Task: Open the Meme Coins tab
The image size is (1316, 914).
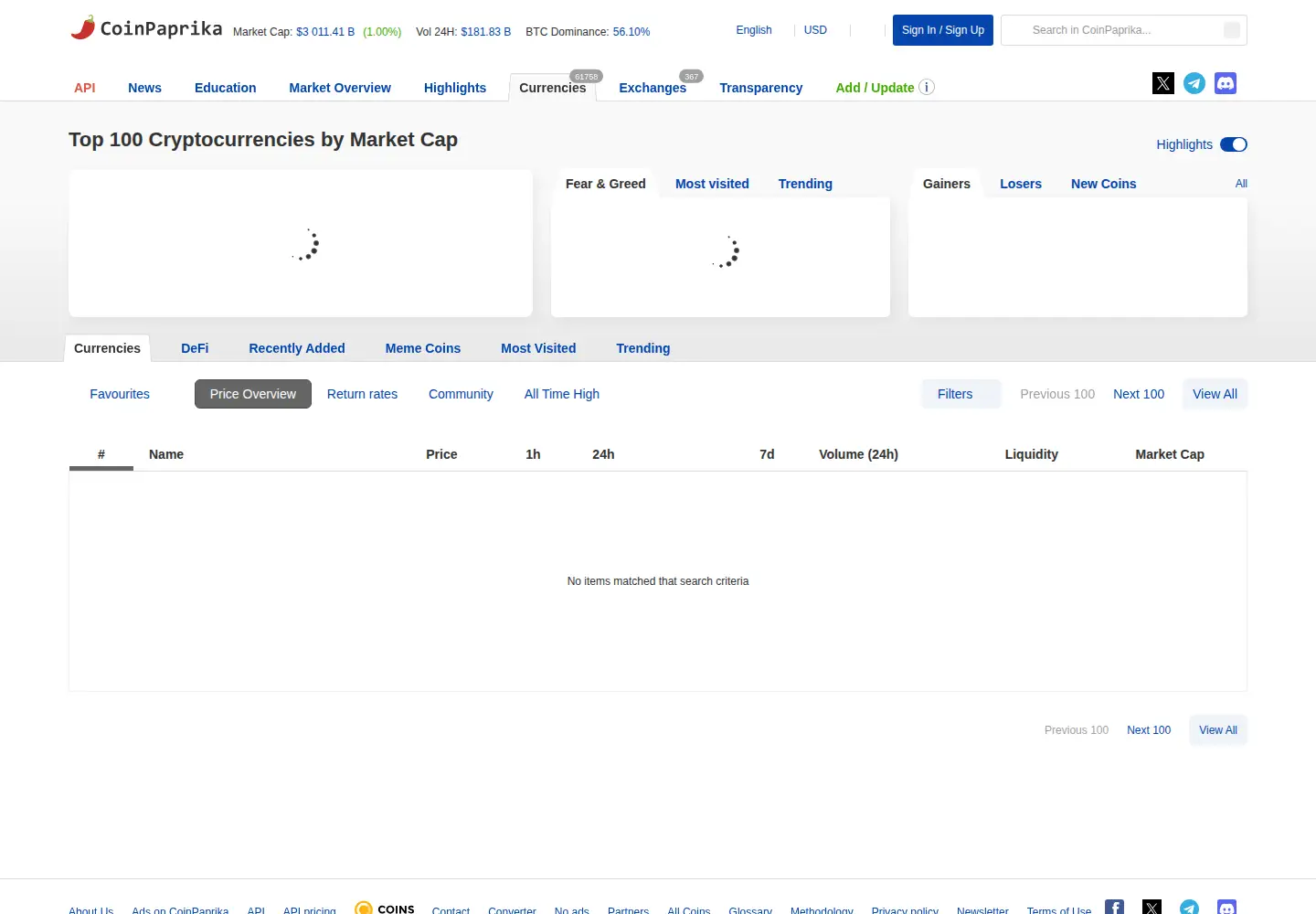Action: pyautogui.click(x=423, y=348)
